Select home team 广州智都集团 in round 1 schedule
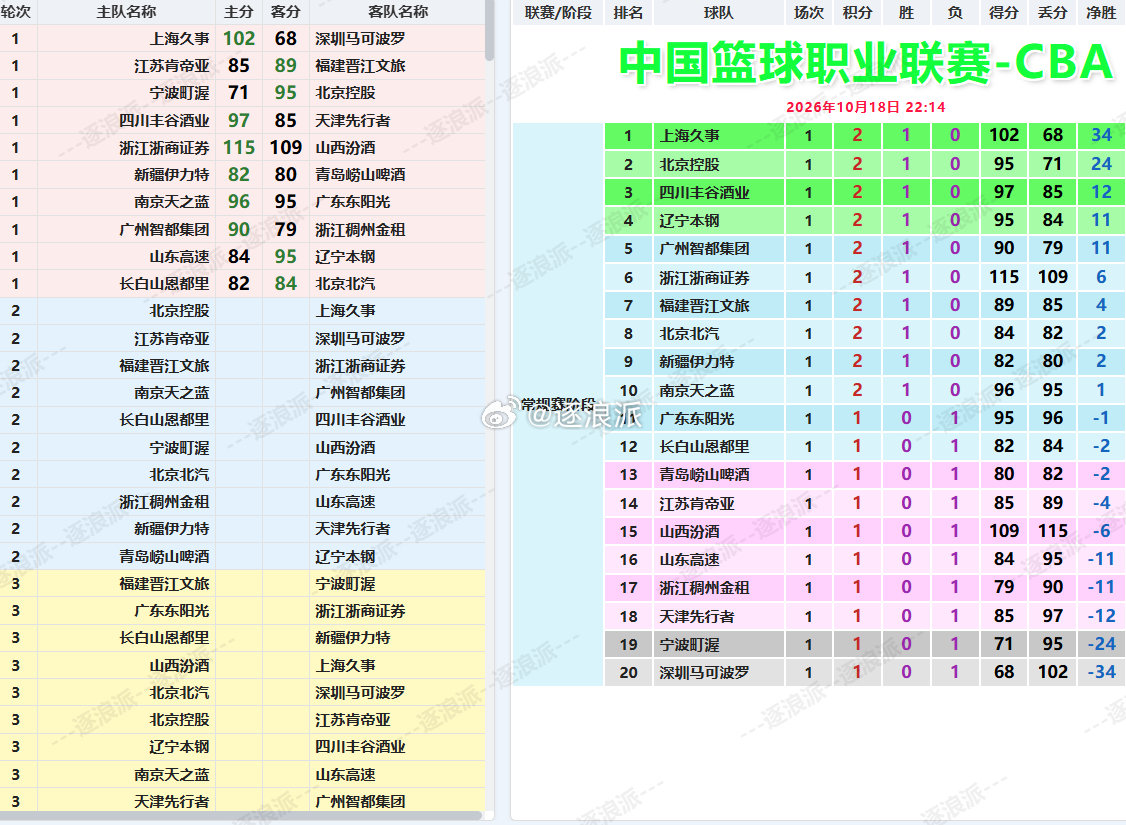 click(x=164, y=230)
